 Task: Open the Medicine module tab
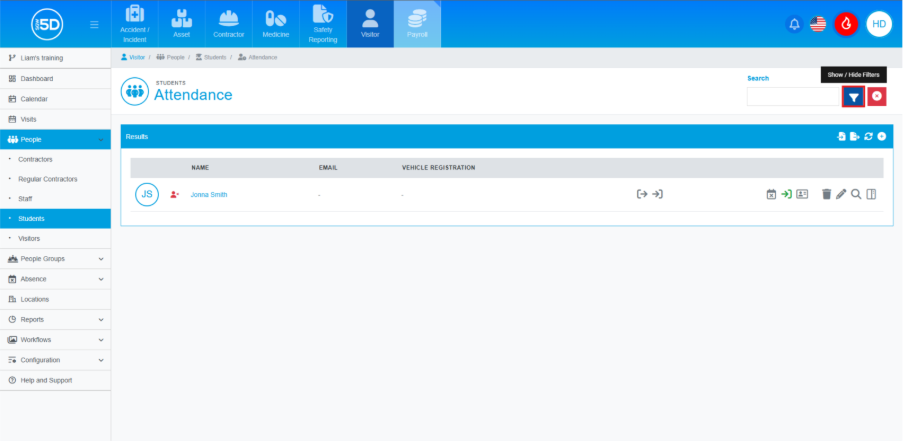(x=275, y=24)
